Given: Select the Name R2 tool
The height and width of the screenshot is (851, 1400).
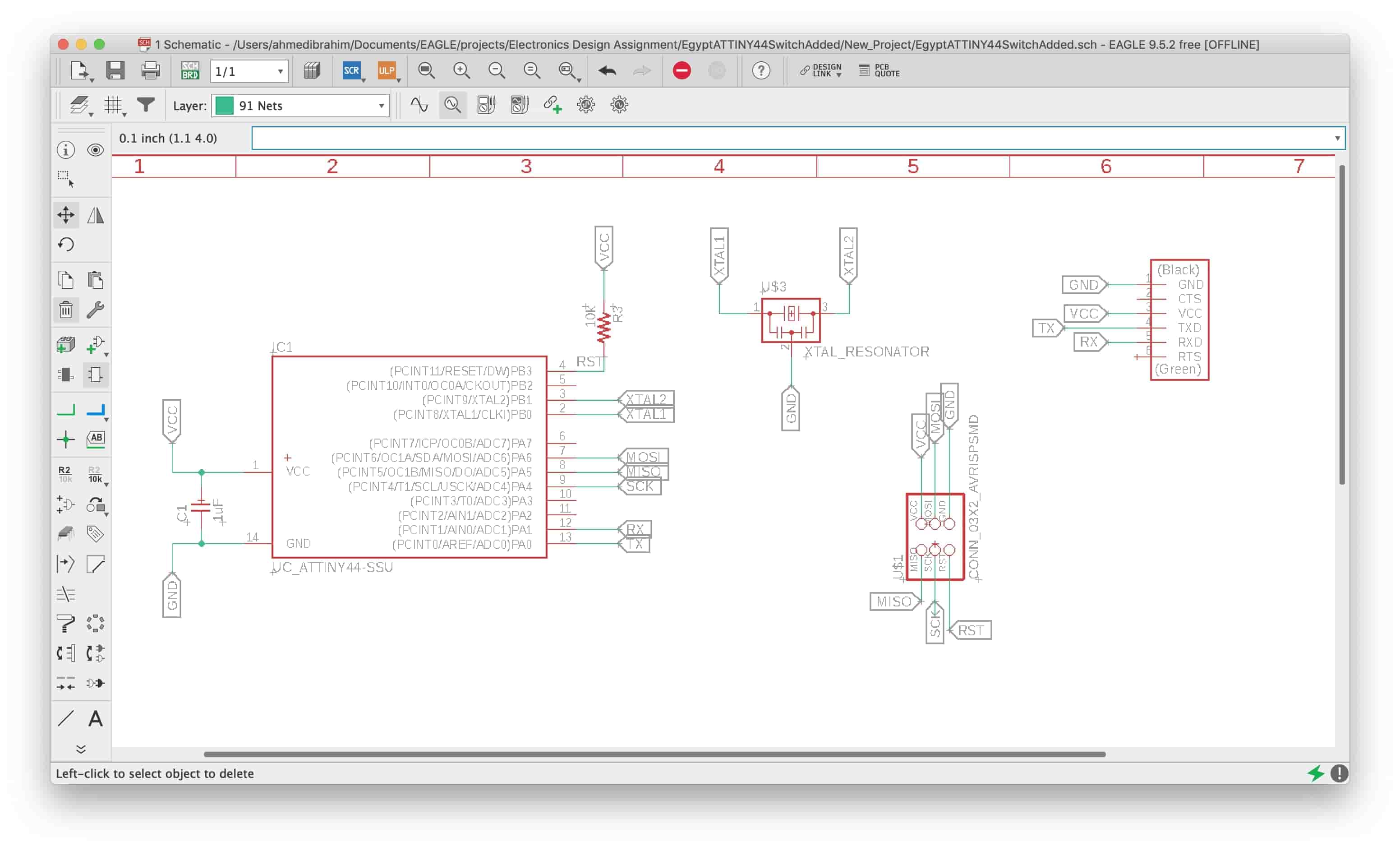Looking at the screenshot, I should coord(66,474).
